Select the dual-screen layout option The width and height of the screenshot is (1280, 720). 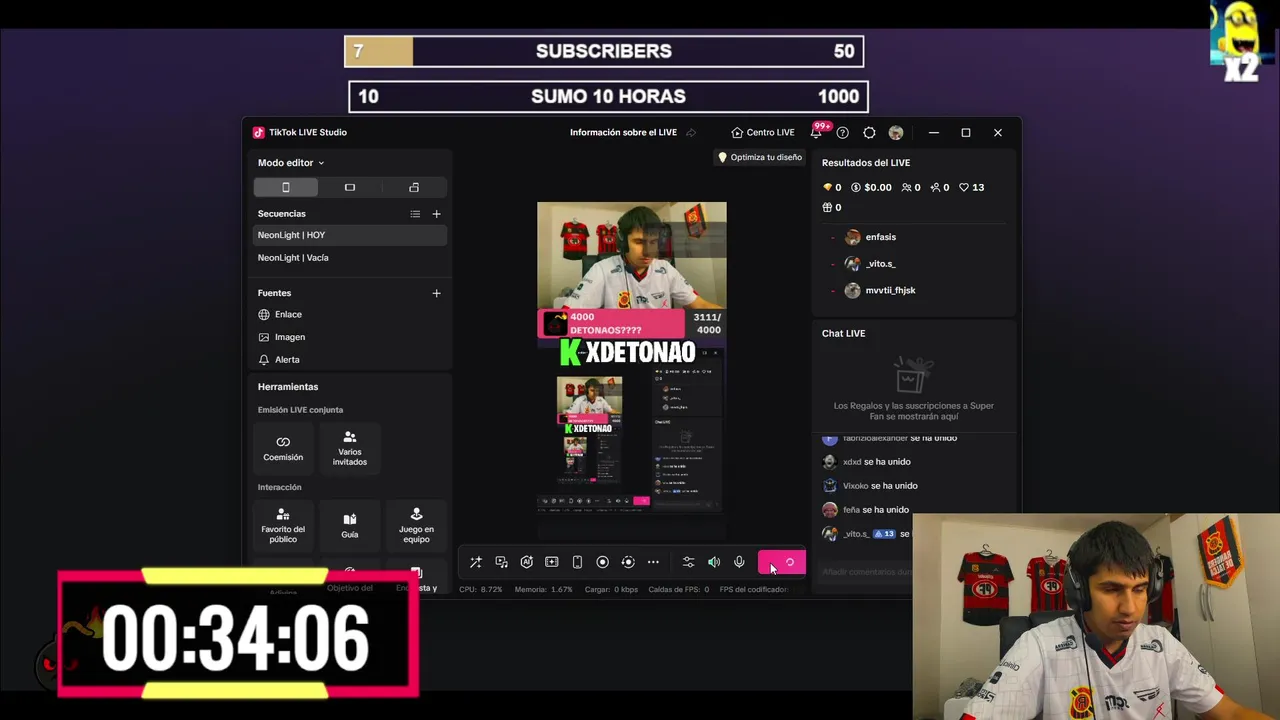[x=414, y=187]
